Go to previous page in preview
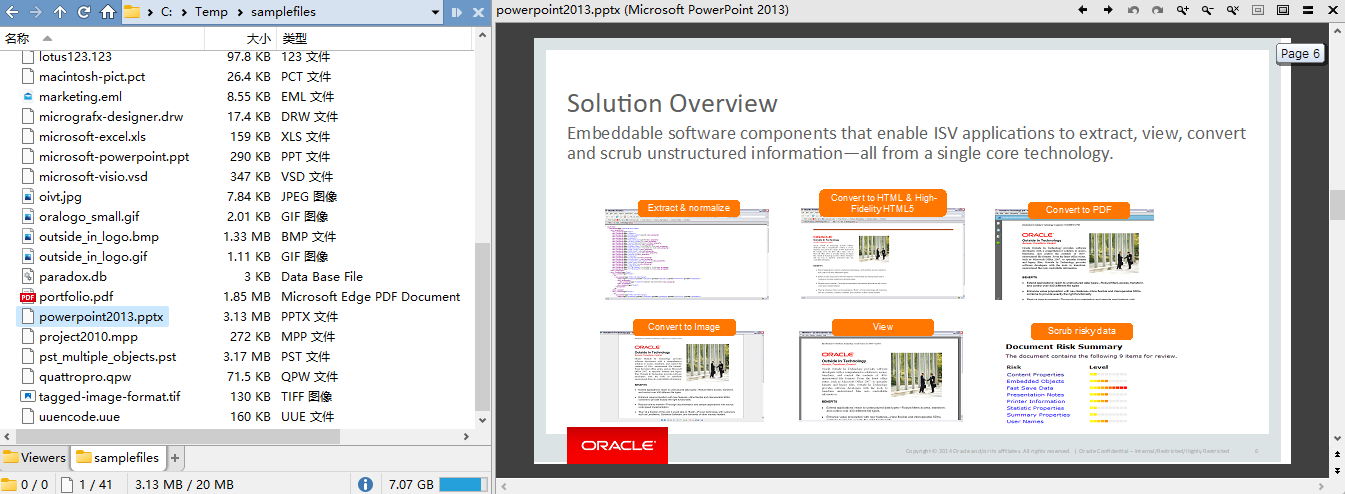Screen dimensions: 1345x494 [1083, 10]
